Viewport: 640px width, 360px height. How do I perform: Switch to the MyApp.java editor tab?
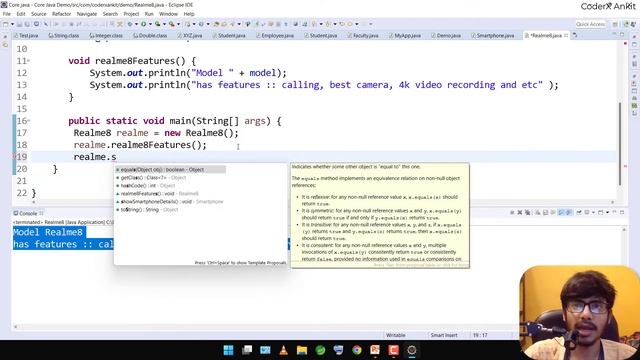pos(405,36)
